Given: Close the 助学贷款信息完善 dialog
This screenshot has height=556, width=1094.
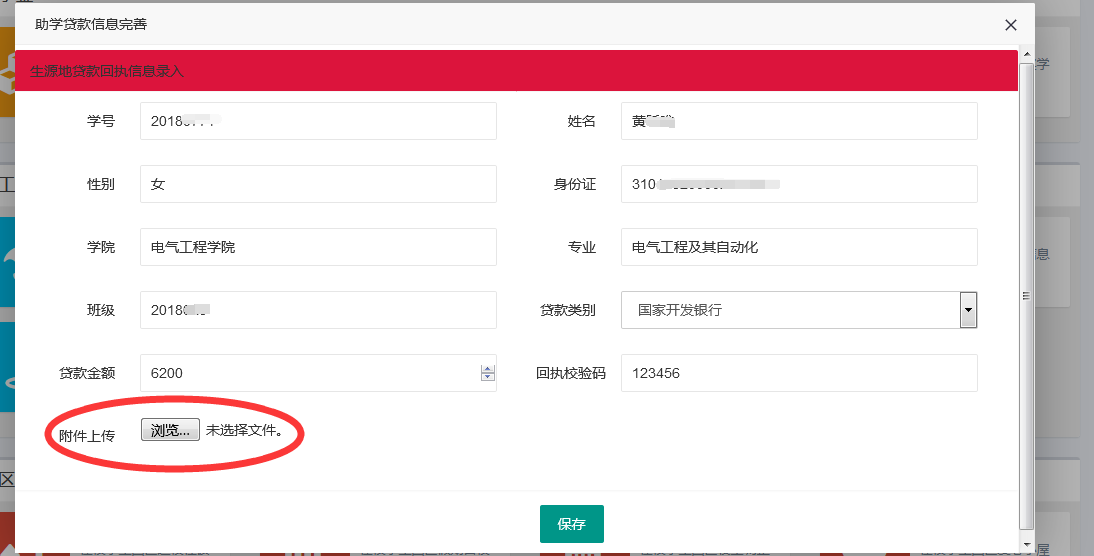Looking at the screenshot, I should [x=1011, y=25].
